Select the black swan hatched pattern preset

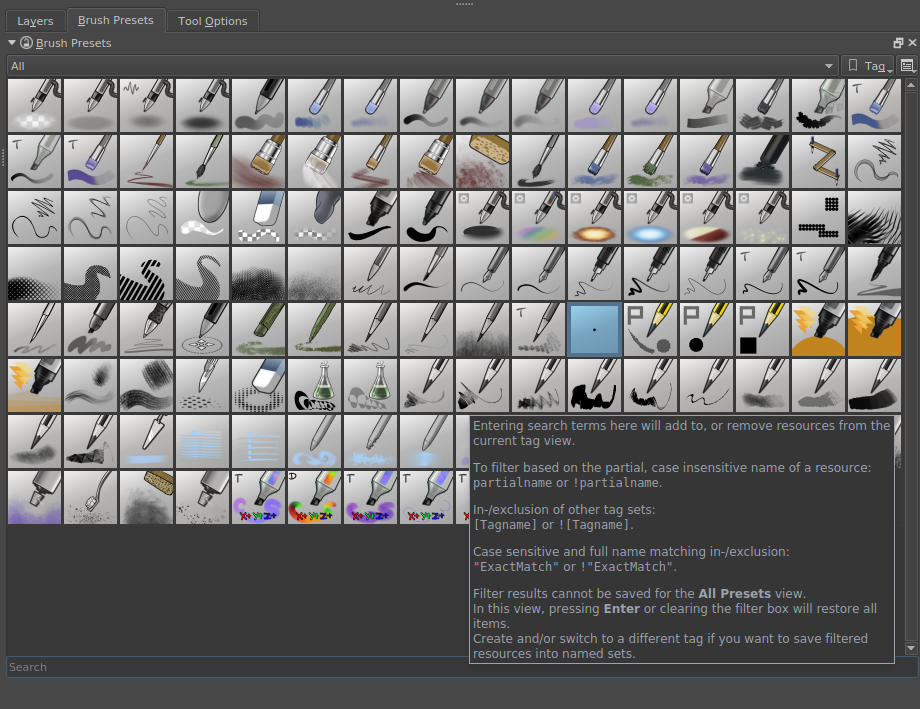click(x=147, y=274)
